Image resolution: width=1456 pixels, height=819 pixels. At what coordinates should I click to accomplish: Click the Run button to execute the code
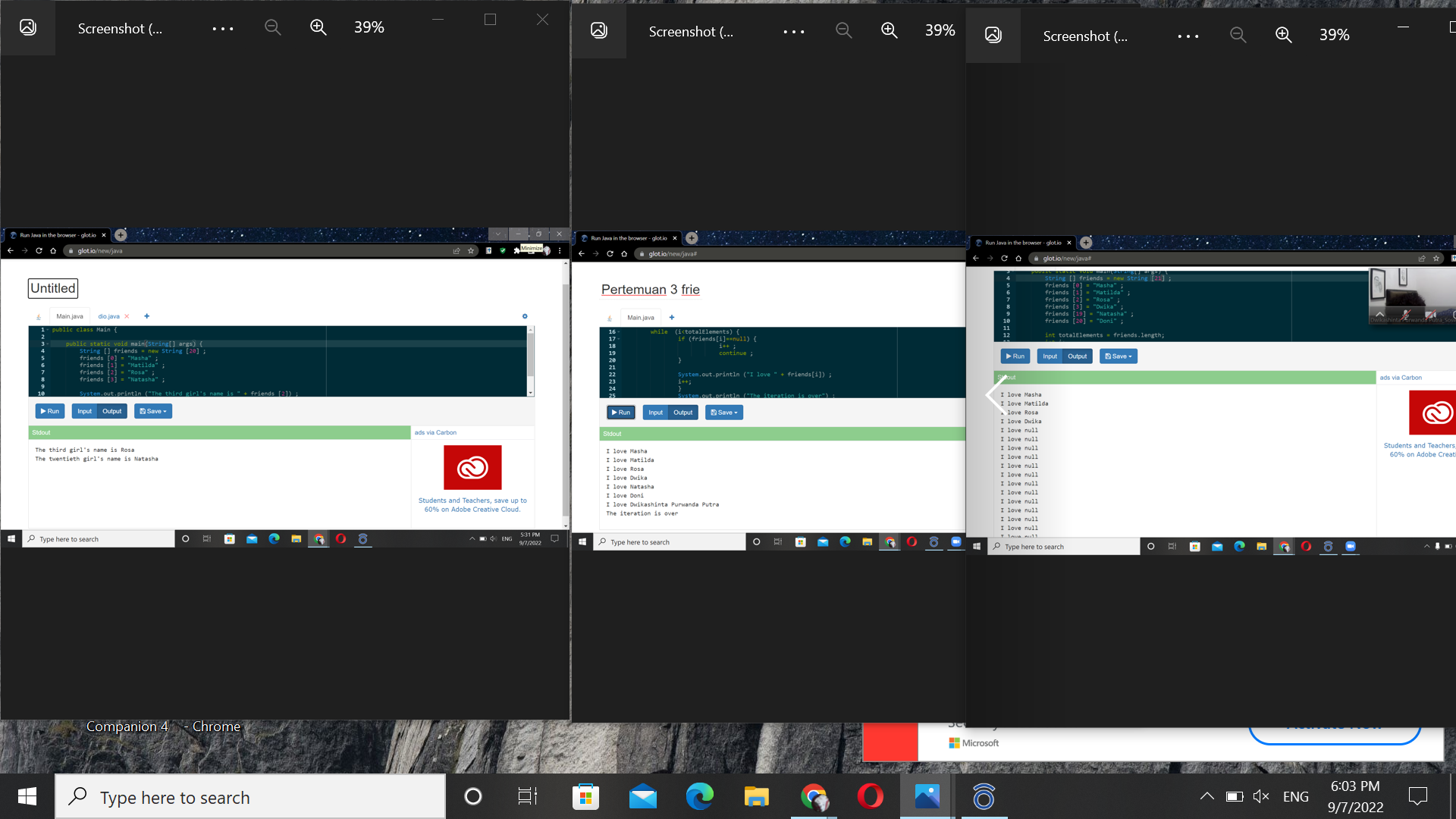49,410
